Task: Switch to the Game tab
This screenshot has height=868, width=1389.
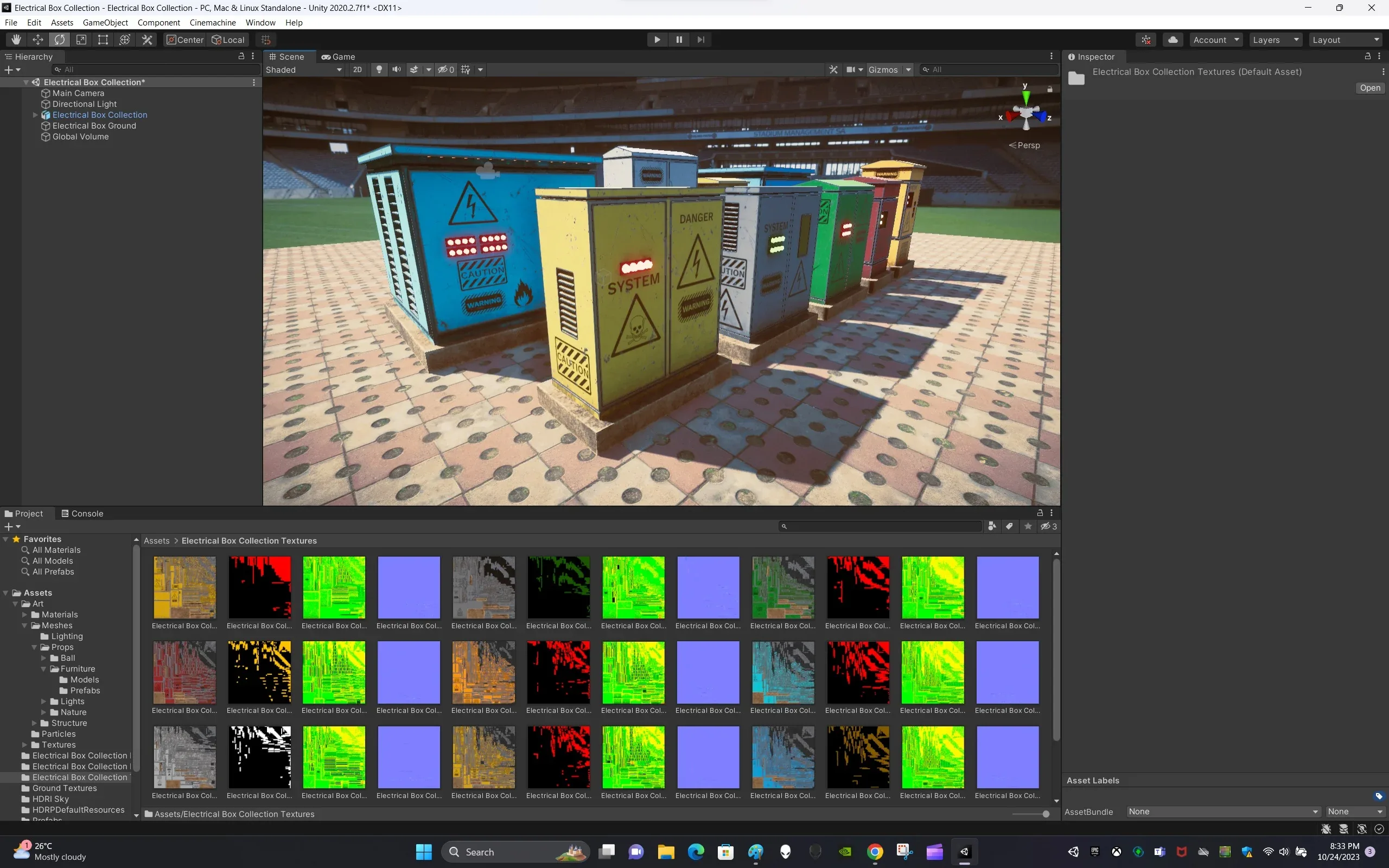Action: [x=338, y=57]
